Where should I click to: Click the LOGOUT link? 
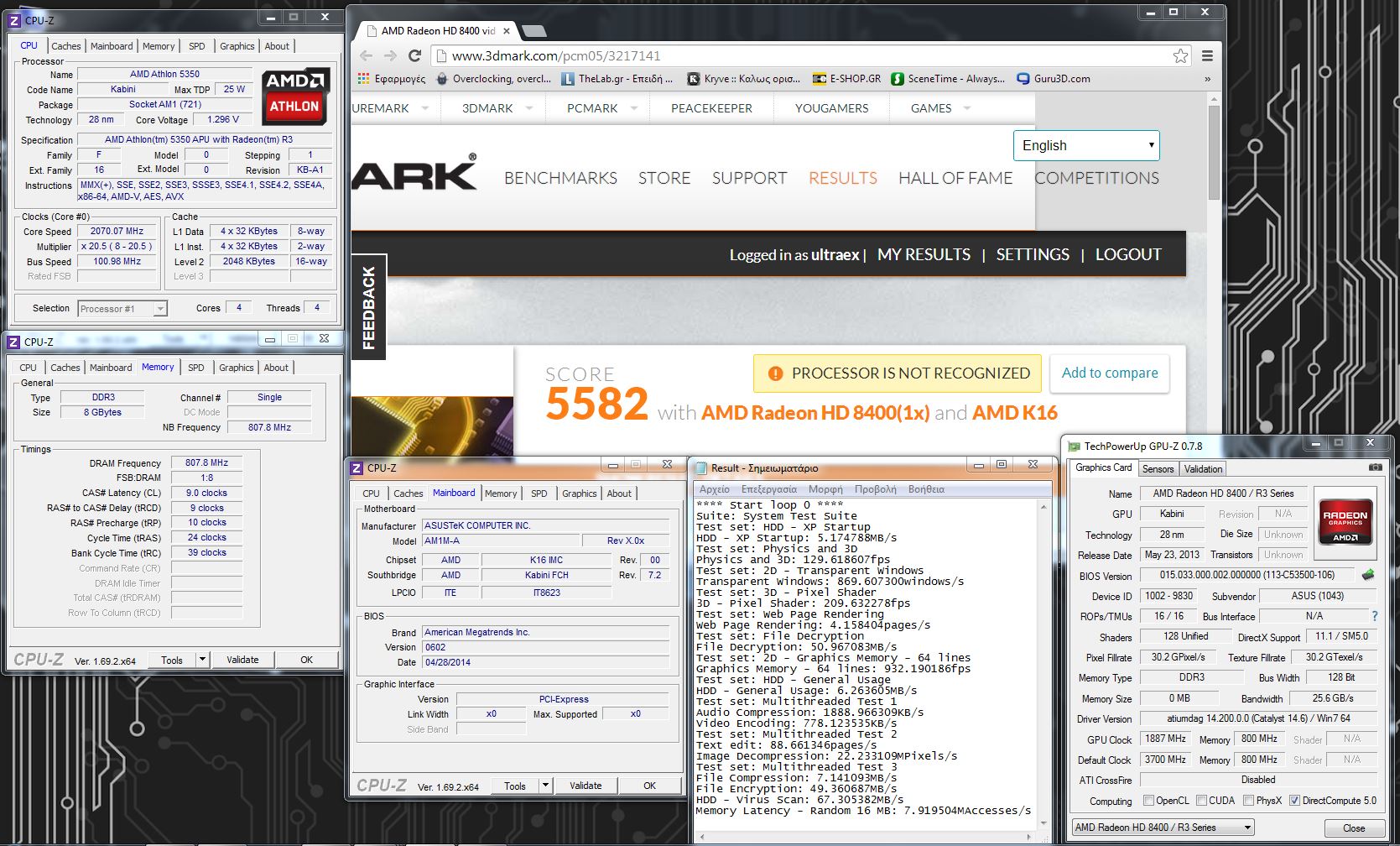point(1128,254)
